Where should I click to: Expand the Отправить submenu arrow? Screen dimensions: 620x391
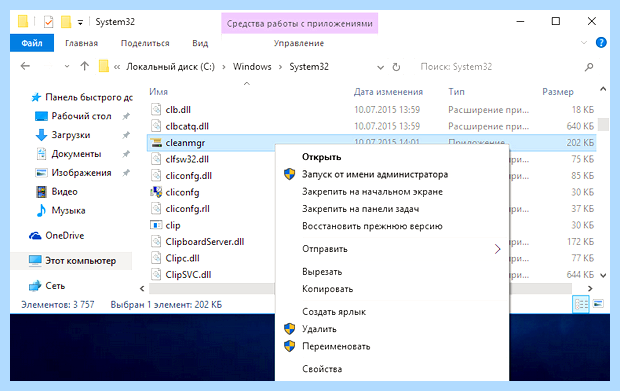click(x=497, y=249)
